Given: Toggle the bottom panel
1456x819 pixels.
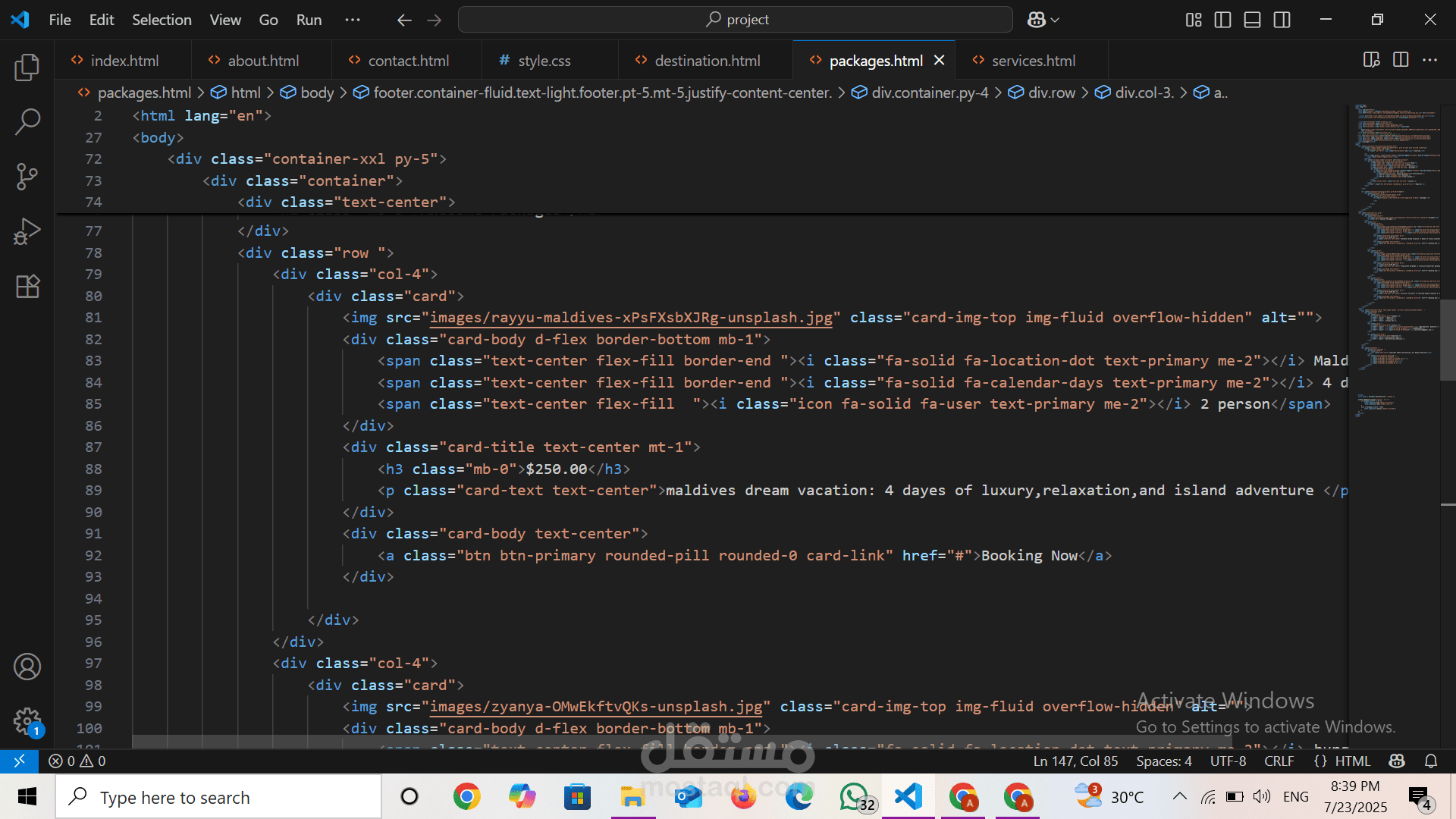Looking at the screenshot, I should pos(1253,20).
